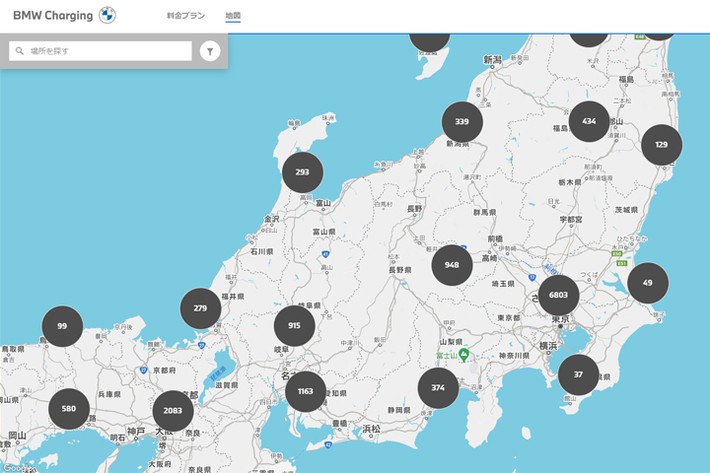Click the 山梨県 prefecture label
The image size is (710, 473).
[451, 342]
